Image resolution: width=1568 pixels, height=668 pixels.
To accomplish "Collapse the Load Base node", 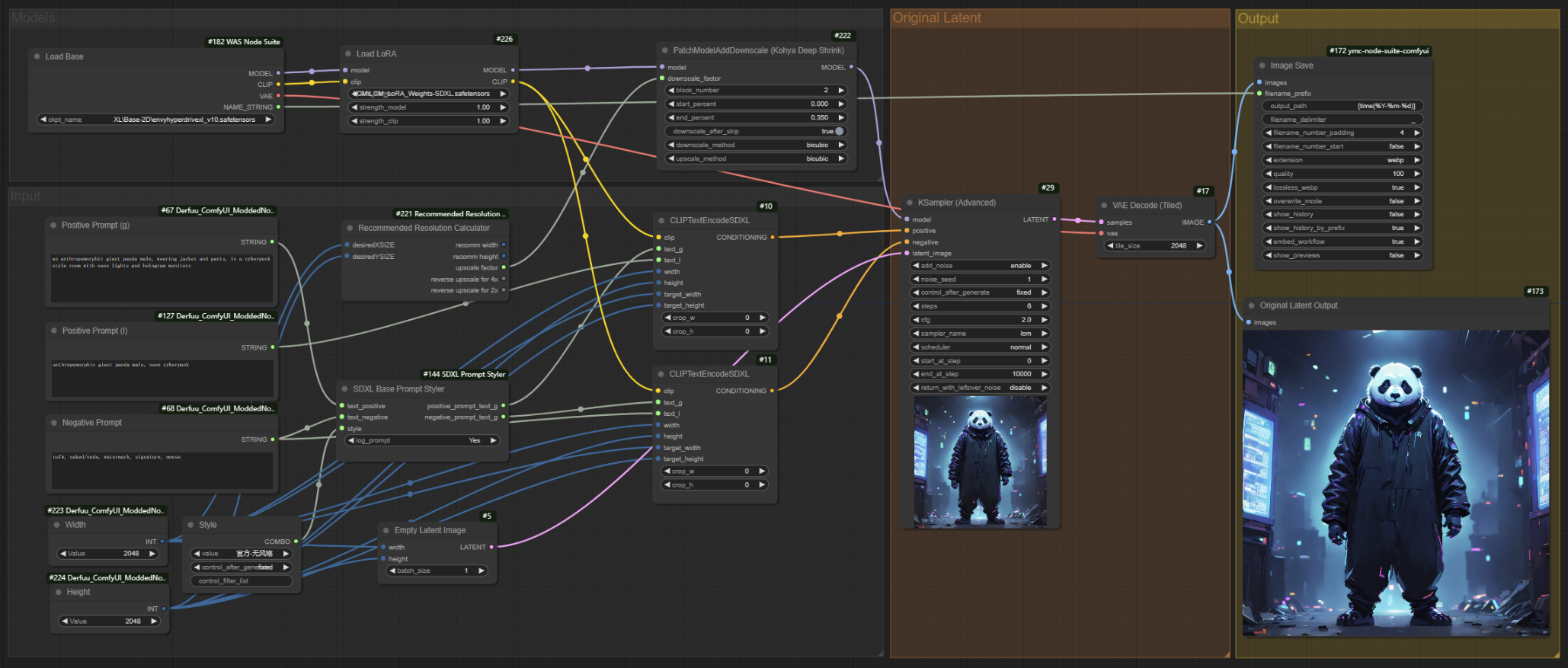I will tap(37, 56).
